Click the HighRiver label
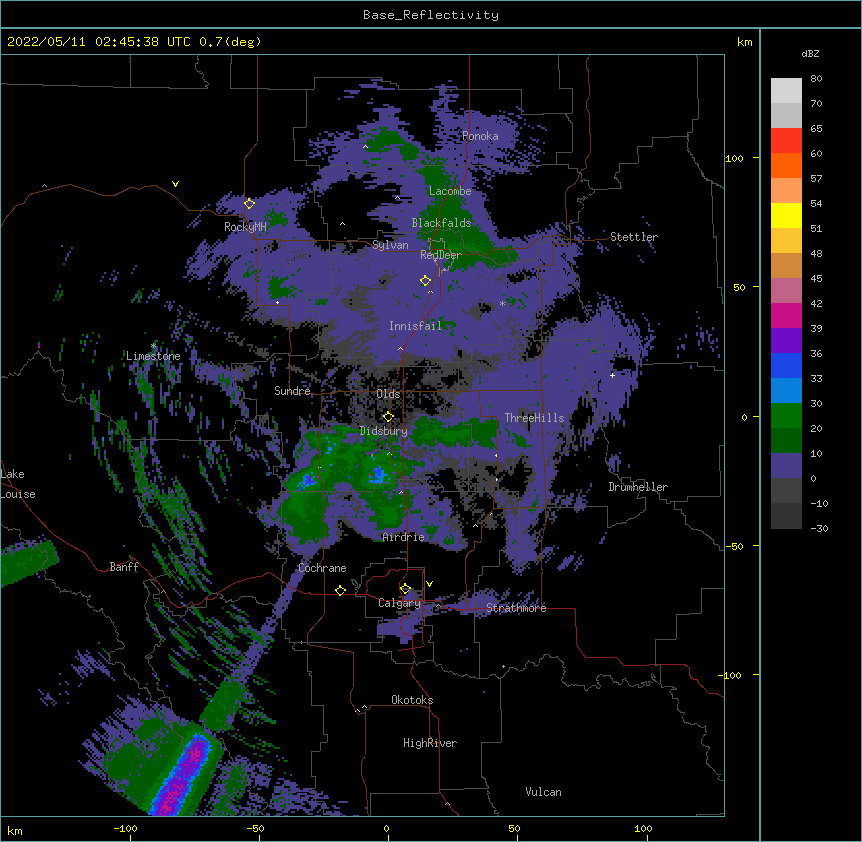 tap(430, 743)
